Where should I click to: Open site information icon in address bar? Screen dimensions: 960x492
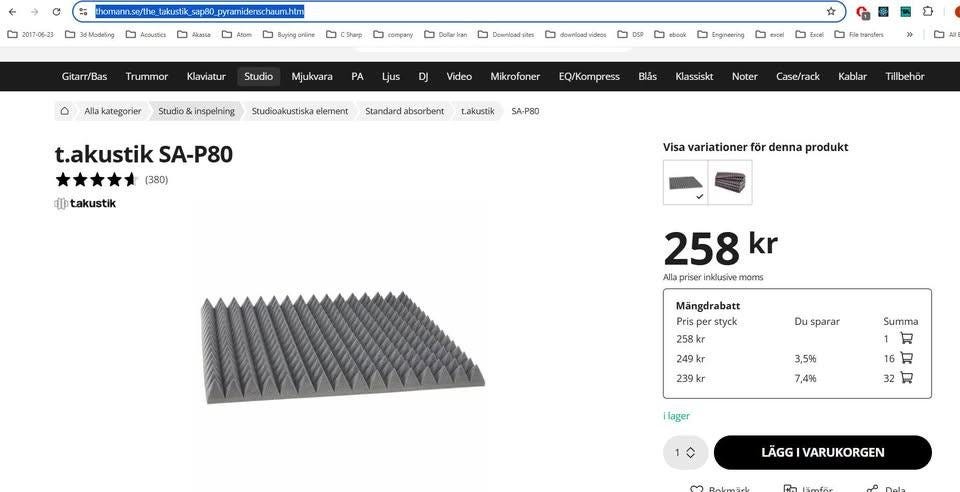[84, 12]
